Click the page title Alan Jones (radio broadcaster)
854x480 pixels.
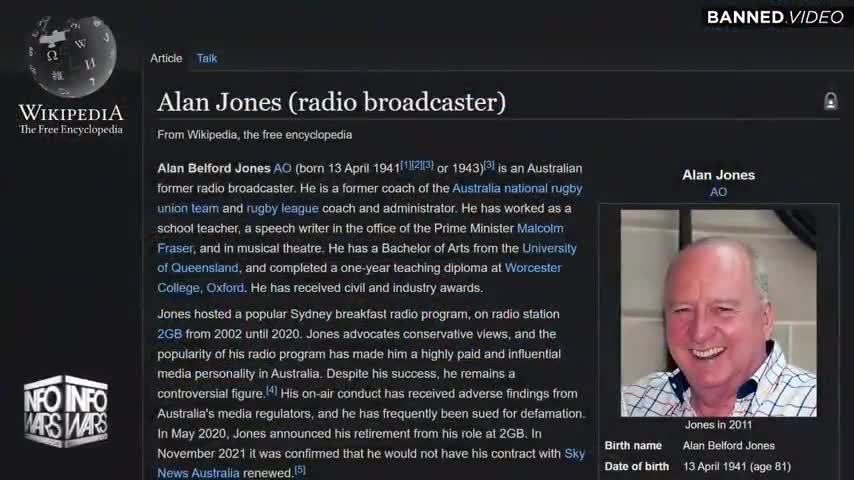[332, 102]
